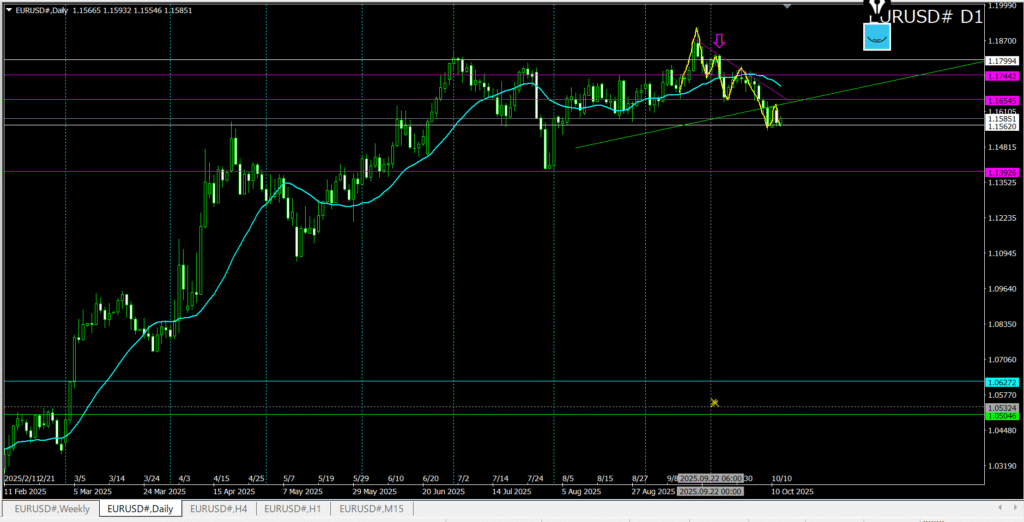The image size is (1024, 522).
Task: Click the current price 1.15851 label
Action: [x=1001, y=119]
